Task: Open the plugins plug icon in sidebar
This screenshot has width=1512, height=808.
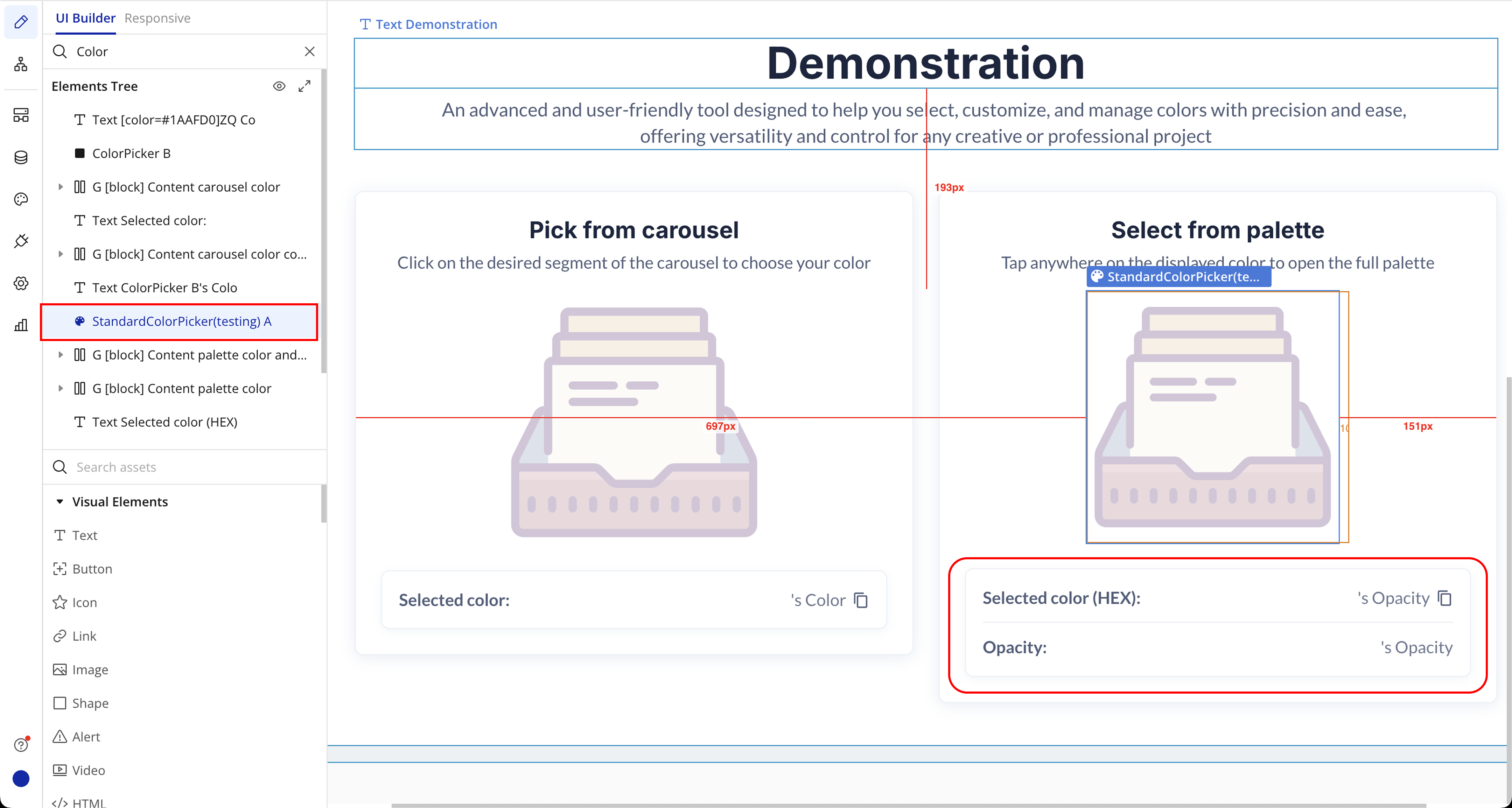Action: coord(21,241)
